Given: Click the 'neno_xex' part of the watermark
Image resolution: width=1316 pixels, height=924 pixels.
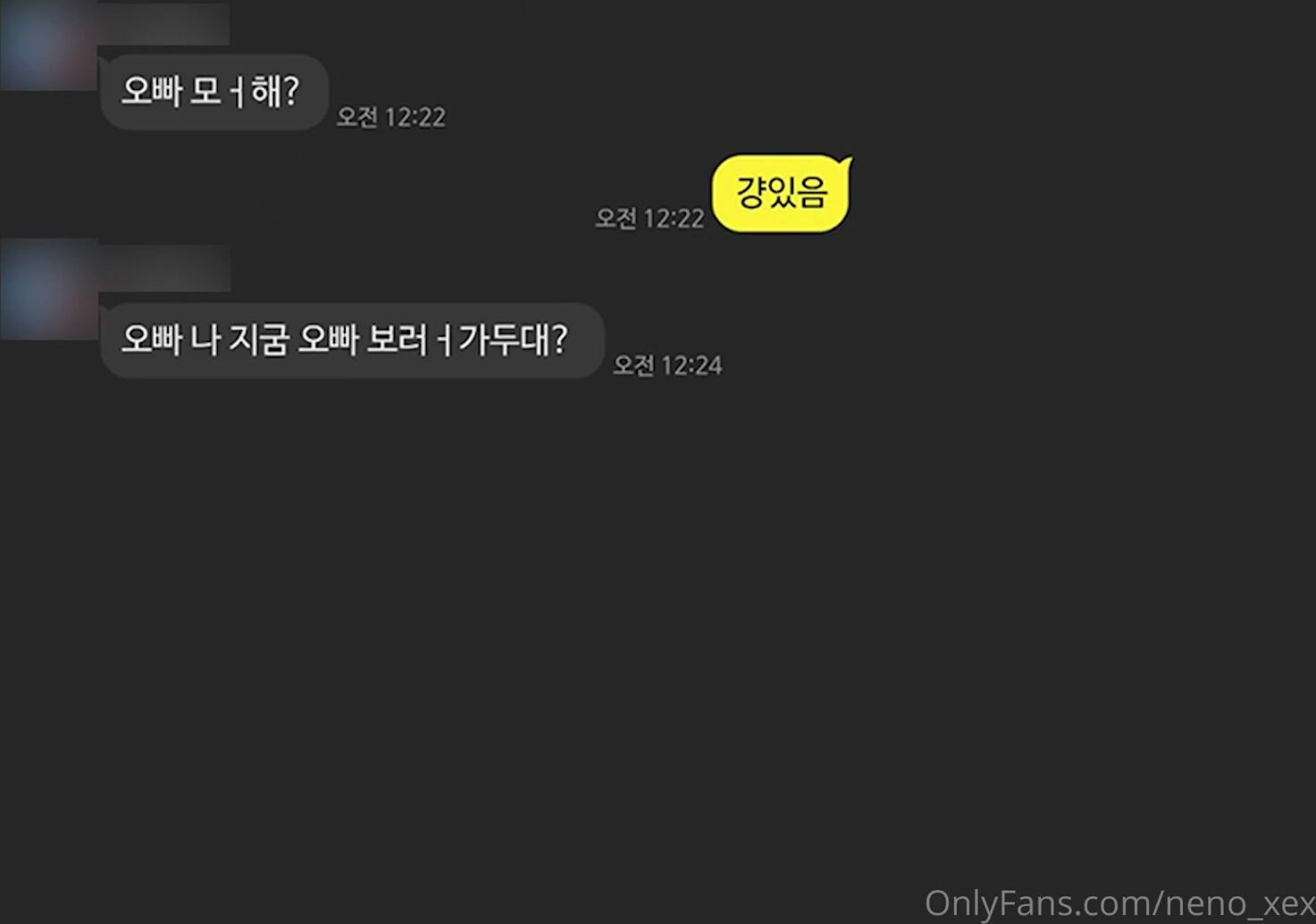Looking at the screenshot, I should (x=1240, y=903).
